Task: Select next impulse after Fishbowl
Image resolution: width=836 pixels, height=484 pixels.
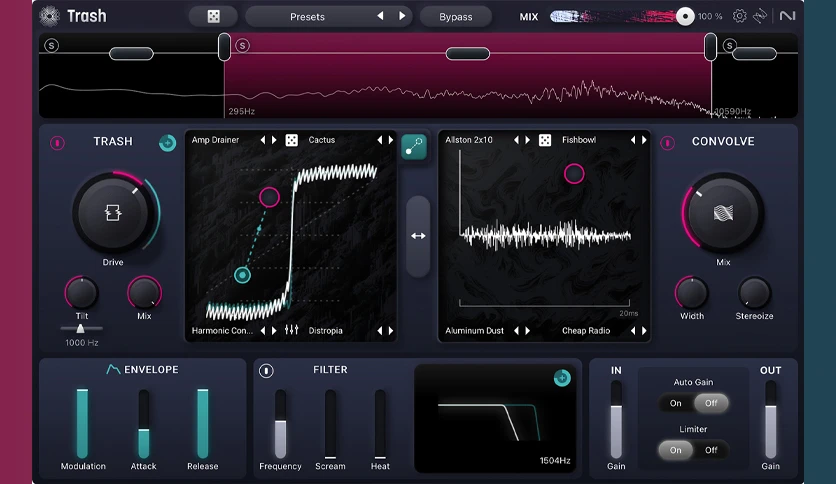Action: click(645, 140)
